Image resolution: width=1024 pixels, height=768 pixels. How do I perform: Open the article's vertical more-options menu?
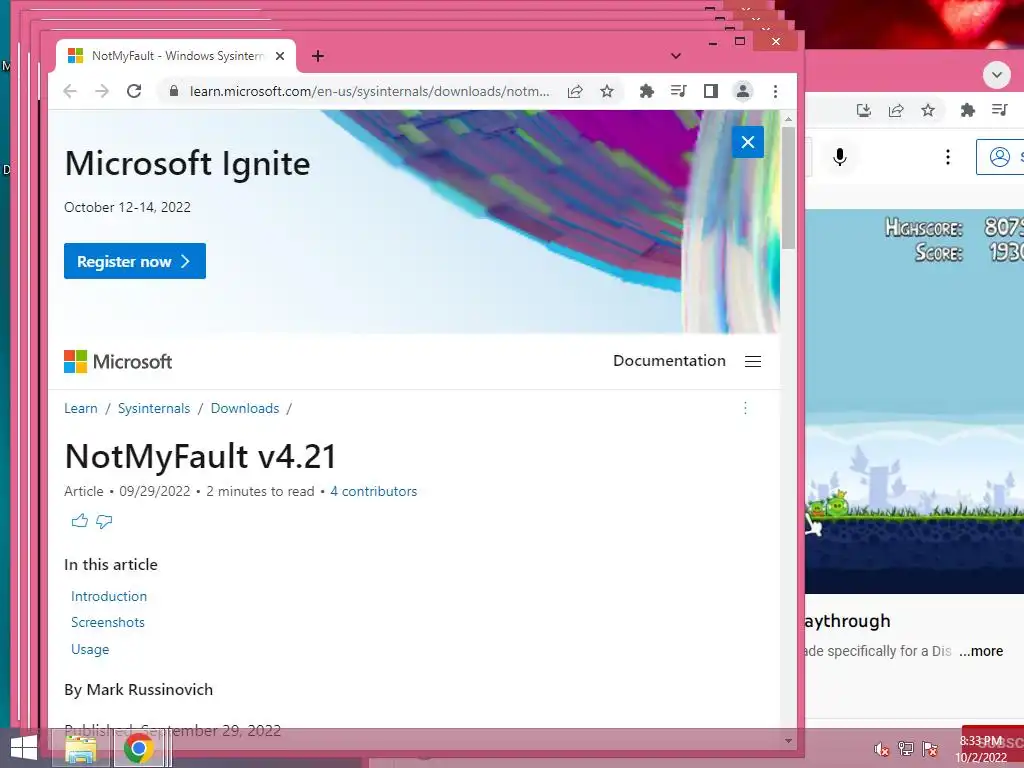745,408
